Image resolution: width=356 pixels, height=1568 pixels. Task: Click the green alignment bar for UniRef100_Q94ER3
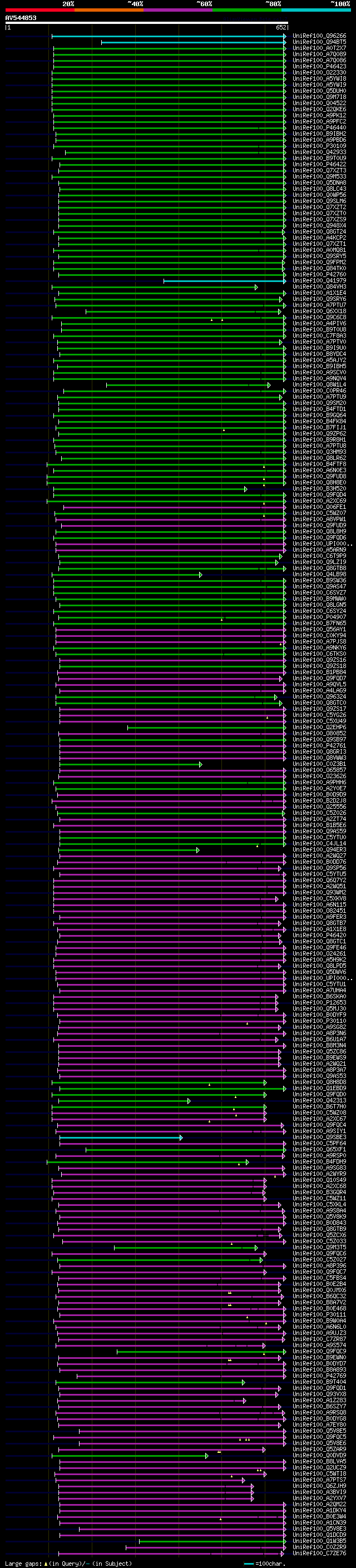[130, 850]
